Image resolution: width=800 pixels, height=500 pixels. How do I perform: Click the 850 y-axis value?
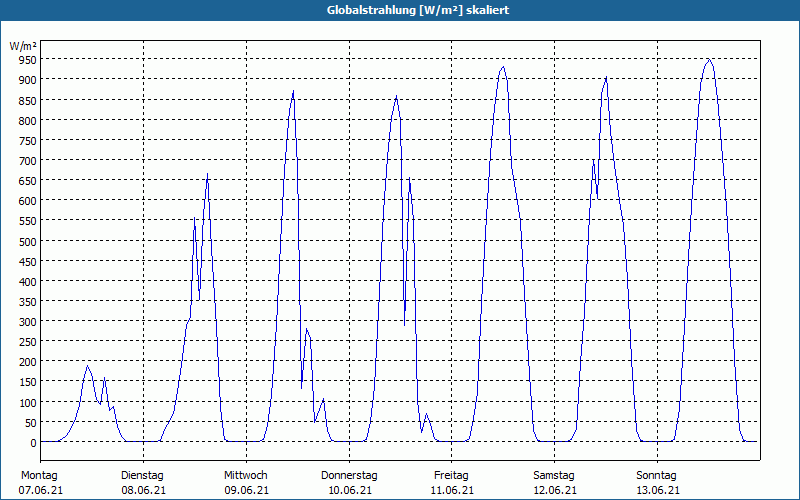[27, 101]
